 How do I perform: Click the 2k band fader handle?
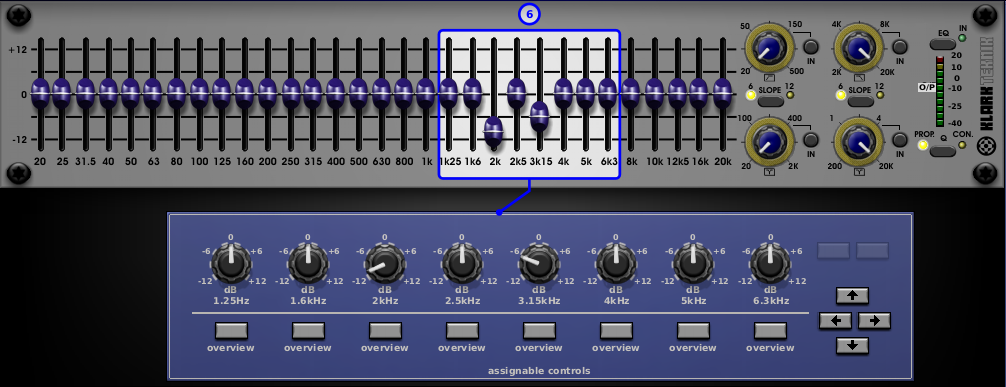click(493, 132)
